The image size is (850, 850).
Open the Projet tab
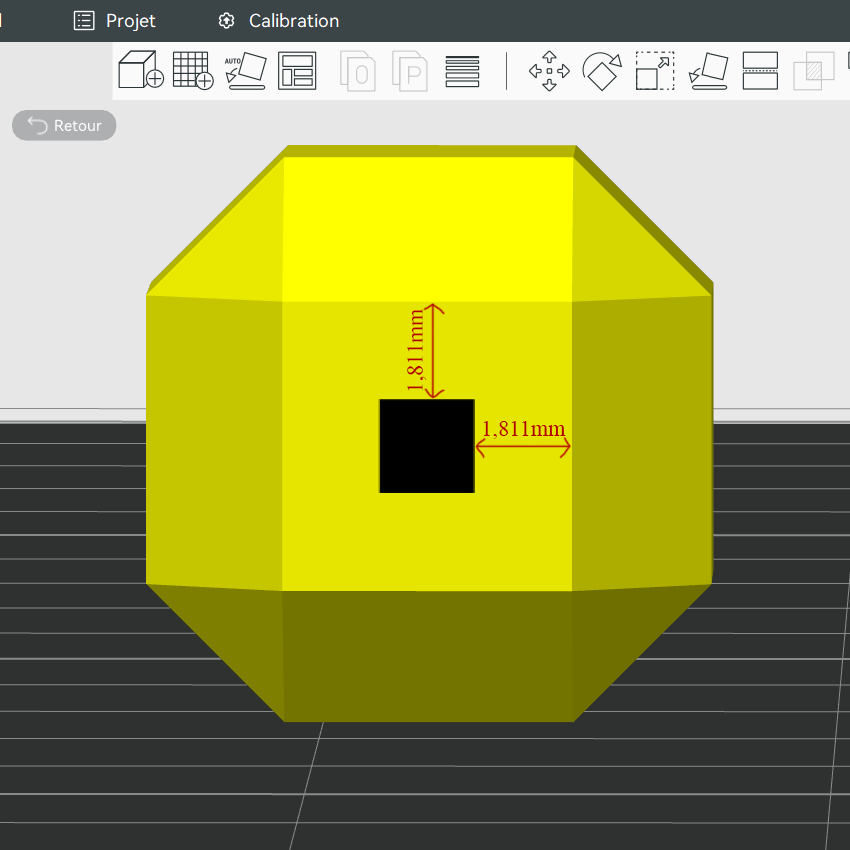(x=115, y=21)
